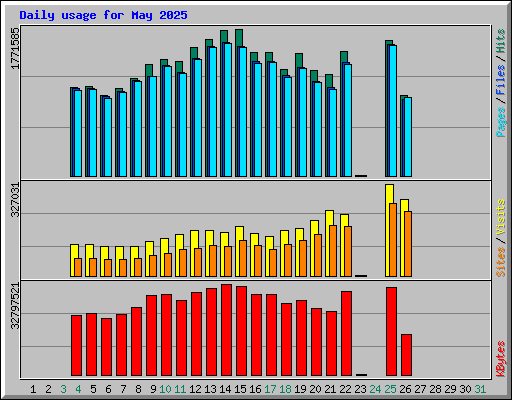Viewport: 512px width, 400px height.
Task: Click day label 7 on the x-axis
Action: (123, 389)
